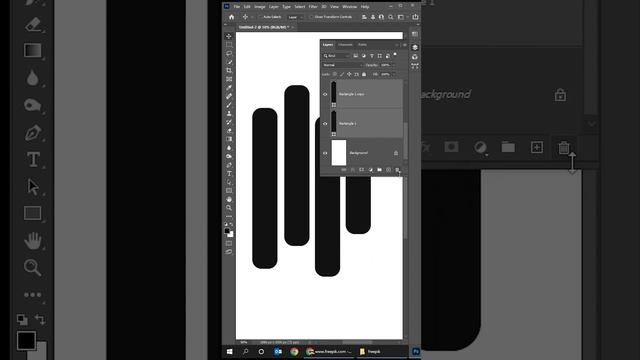Click the search magnifier in options bar
The height and width of the screenshot is (360, 640).
click(x=391, y=17)
